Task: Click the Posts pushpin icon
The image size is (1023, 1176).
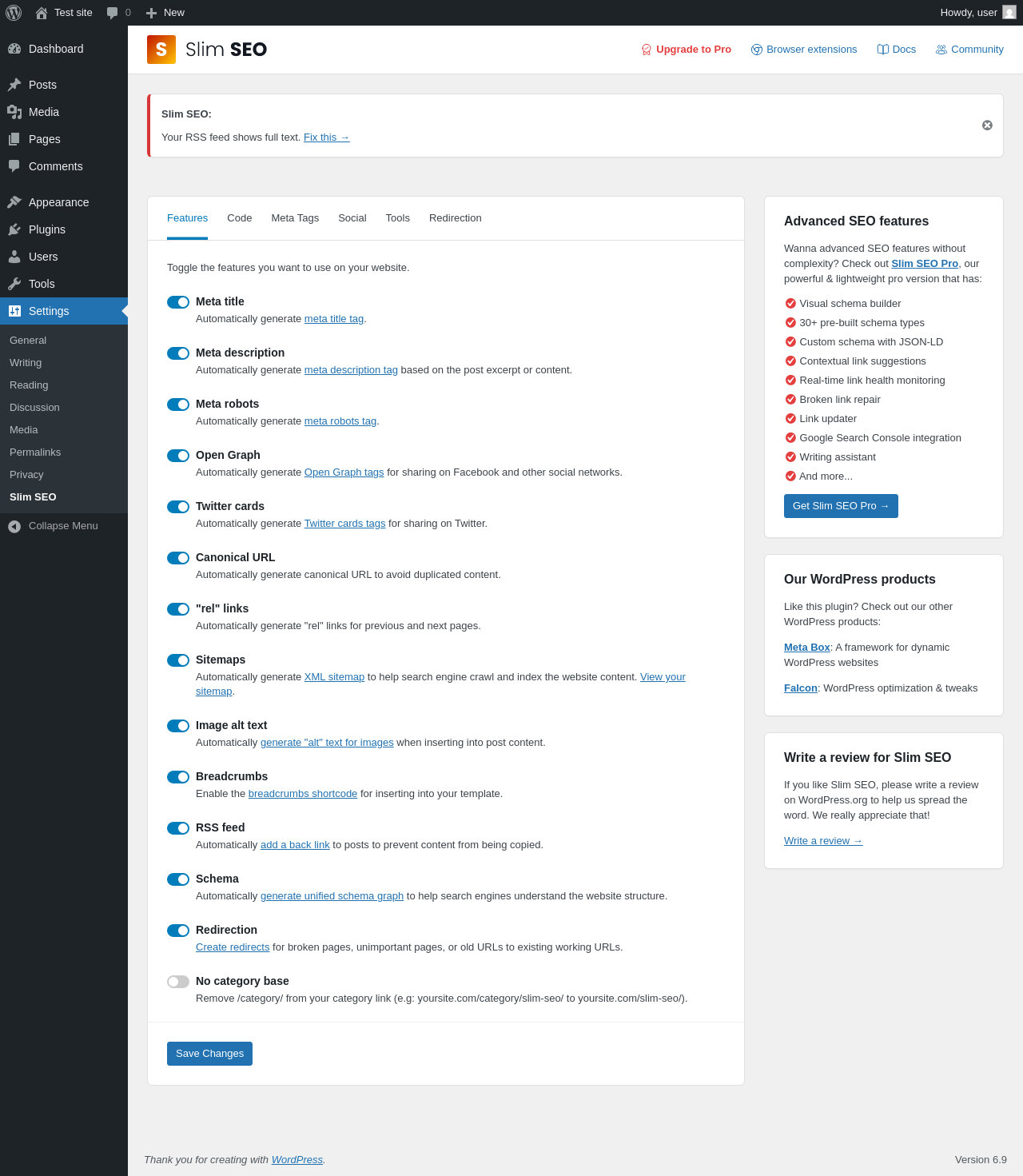Action: (x=14, y=85)
